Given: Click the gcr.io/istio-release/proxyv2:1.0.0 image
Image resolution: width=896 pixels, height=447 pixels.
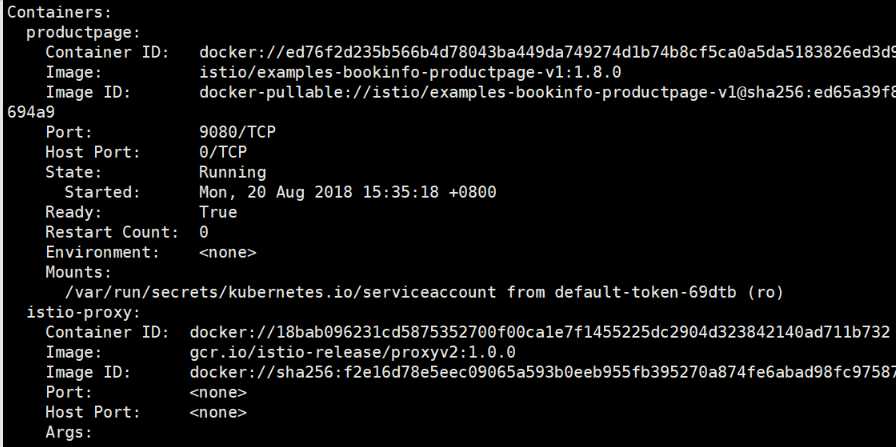Looking at the screenshot, I should pos(353,353).
